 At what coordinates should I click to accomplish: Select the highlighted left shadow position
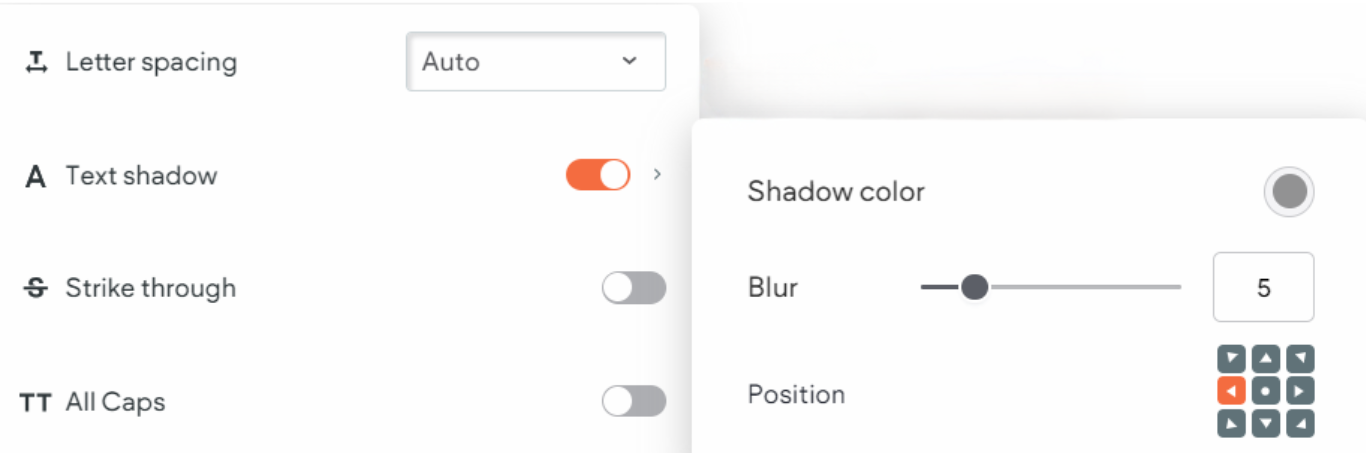click(x=1231, y=391)
